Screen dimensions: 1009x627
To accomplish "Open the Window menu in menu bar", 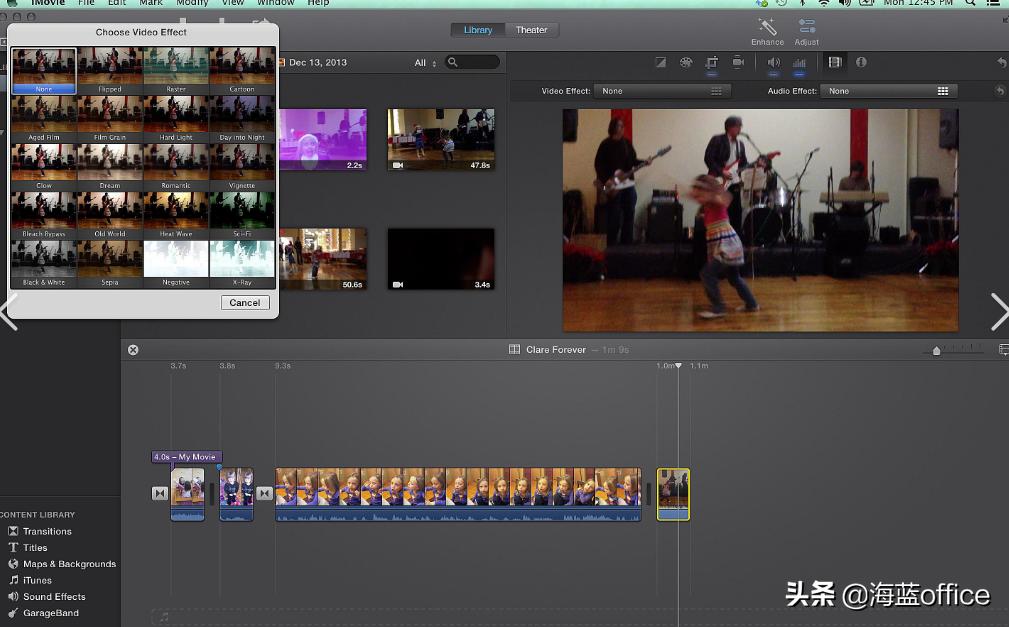I will point(275,3).
